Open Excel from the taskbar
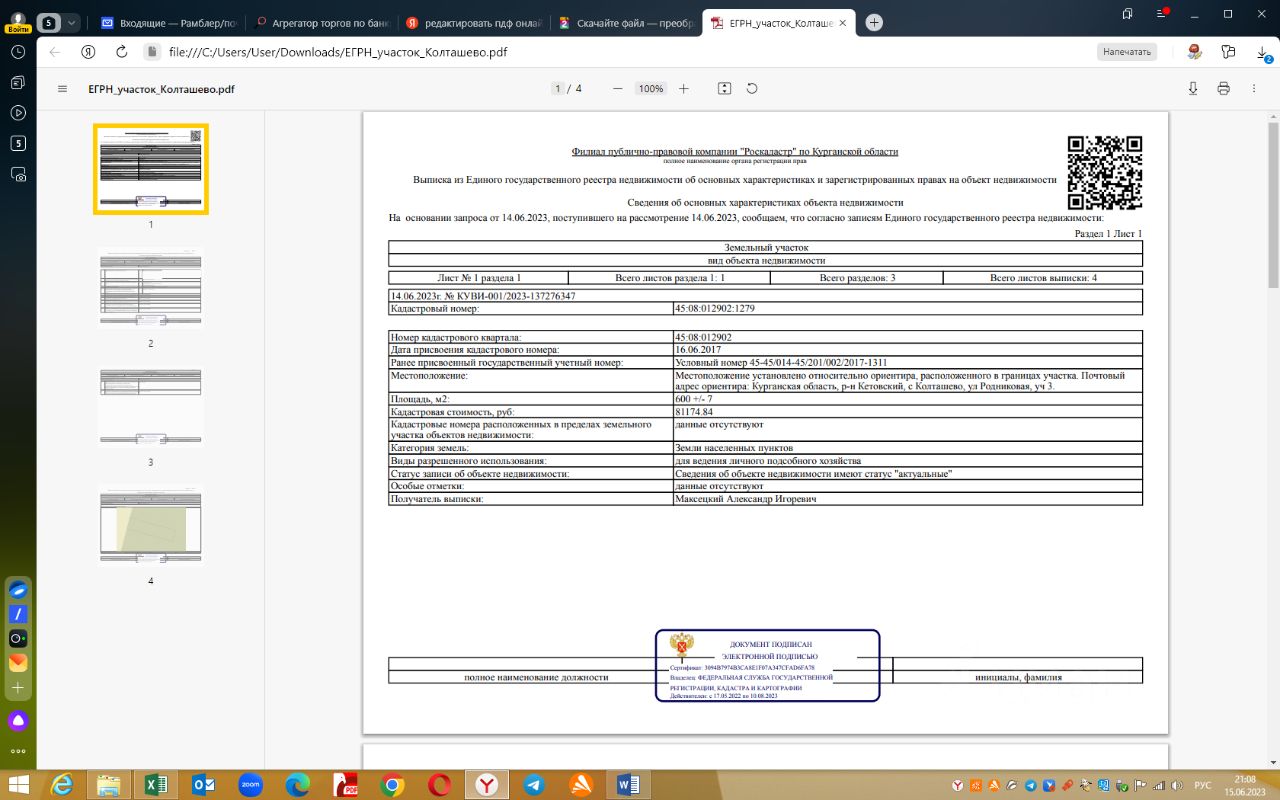Viewport: 1280px width, 800px height. (155, 785)
